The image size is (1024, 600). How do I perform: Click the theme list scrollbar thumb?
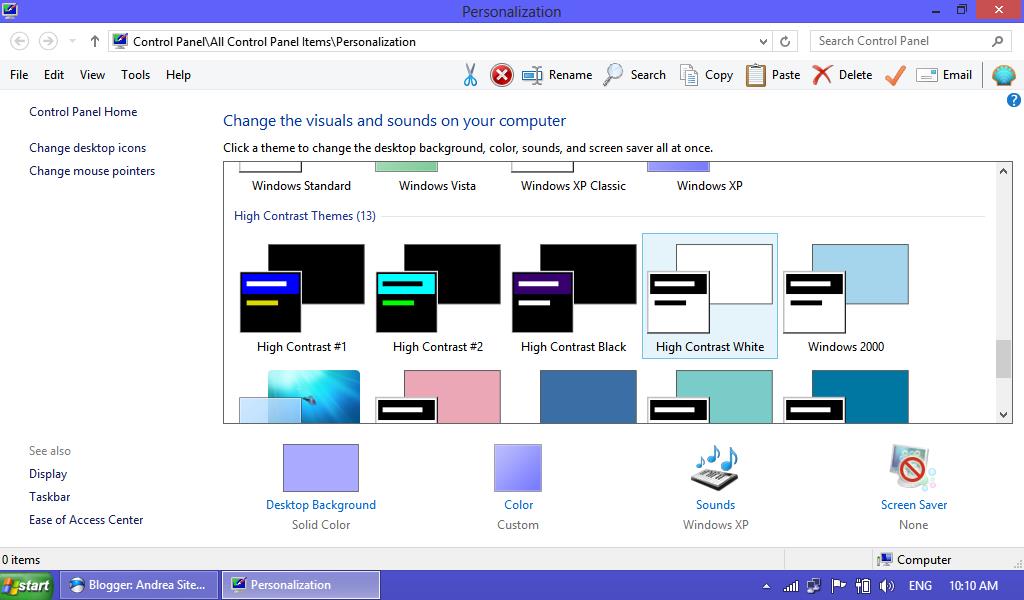point(1003,359)
